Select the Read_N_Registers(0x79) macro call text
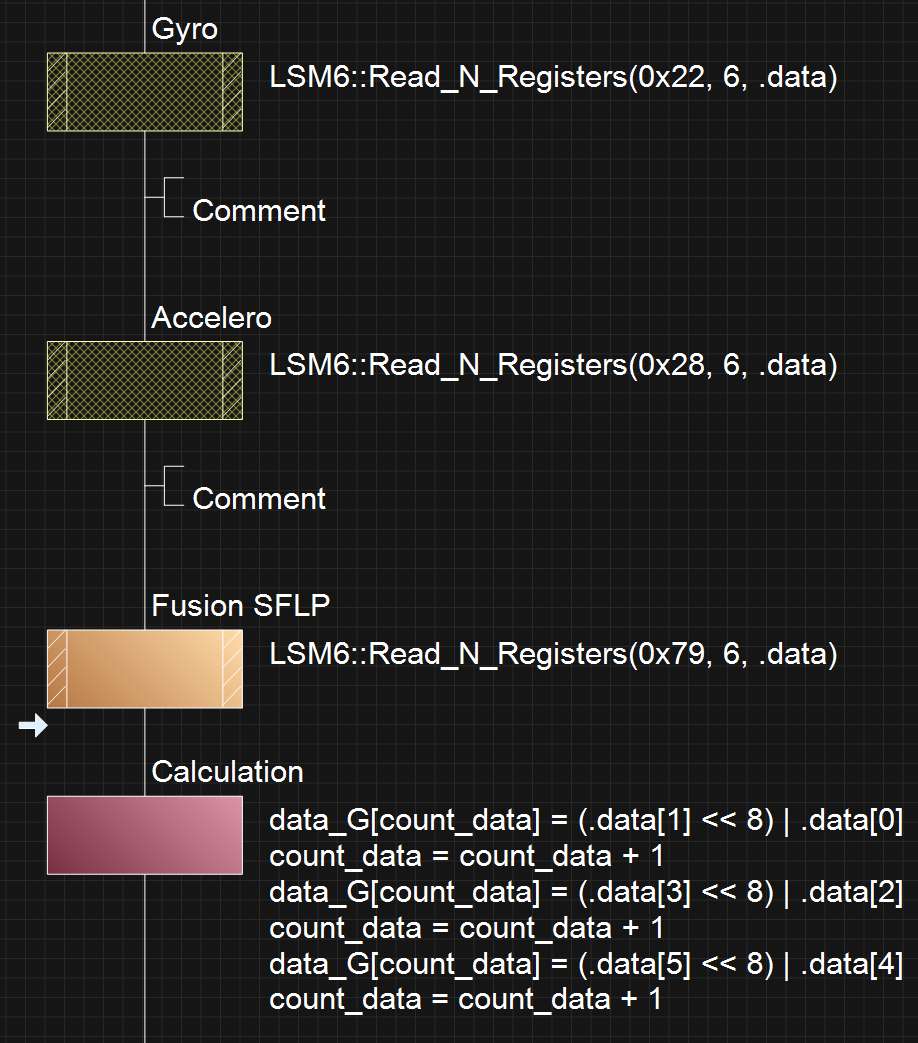The height and width of the screenshot is (1043, 918). (552, 654)
